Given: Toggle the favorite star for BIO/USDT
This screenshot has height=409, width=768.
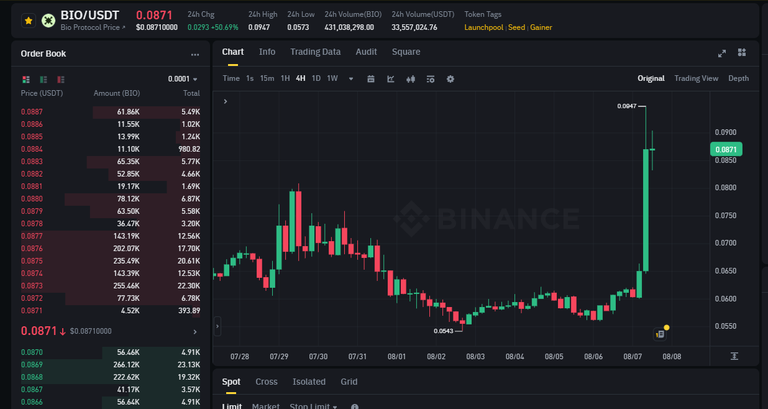Looking at the screenshot, I should pos(28,21).
